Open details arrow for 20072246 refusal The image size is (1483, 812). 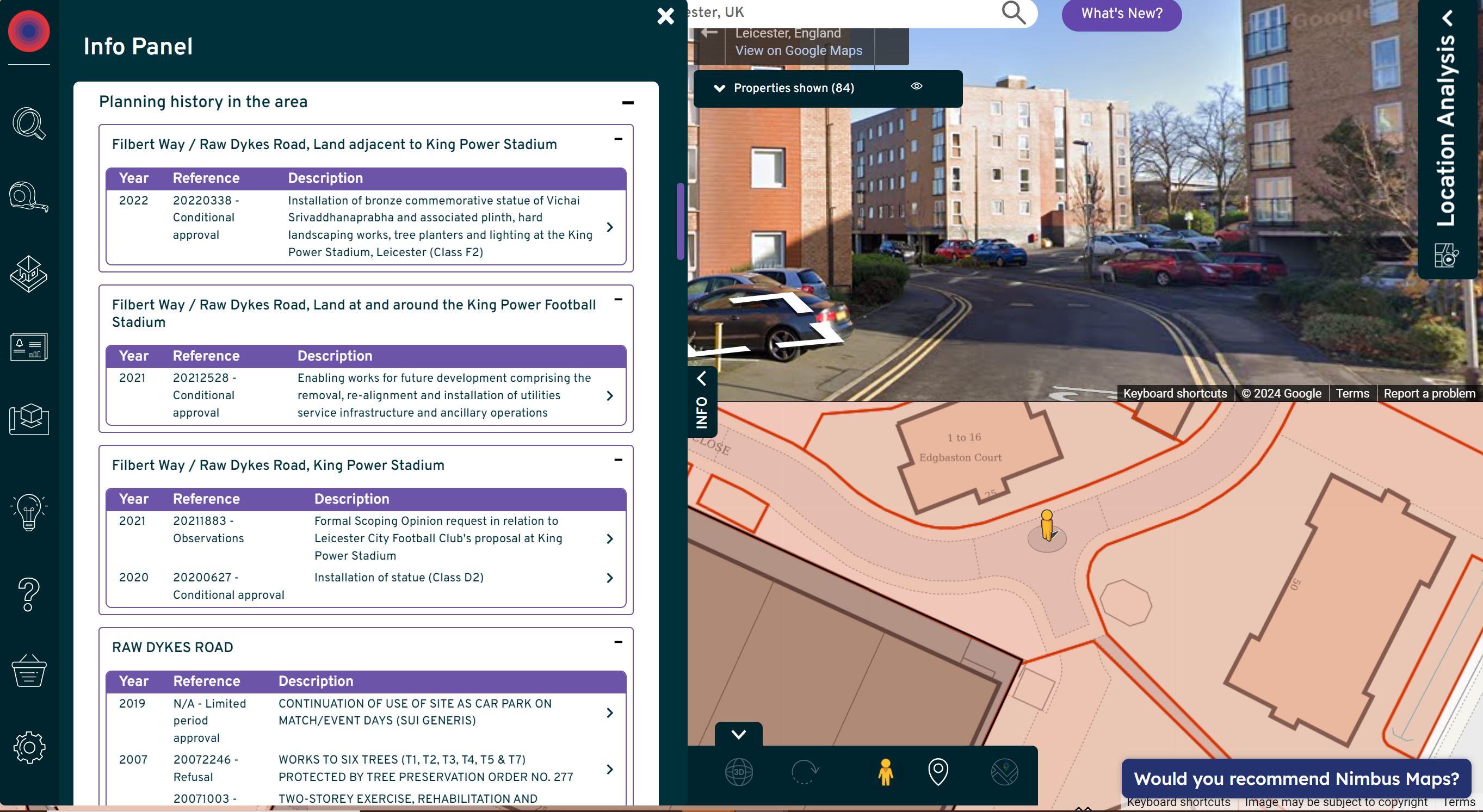610,770
